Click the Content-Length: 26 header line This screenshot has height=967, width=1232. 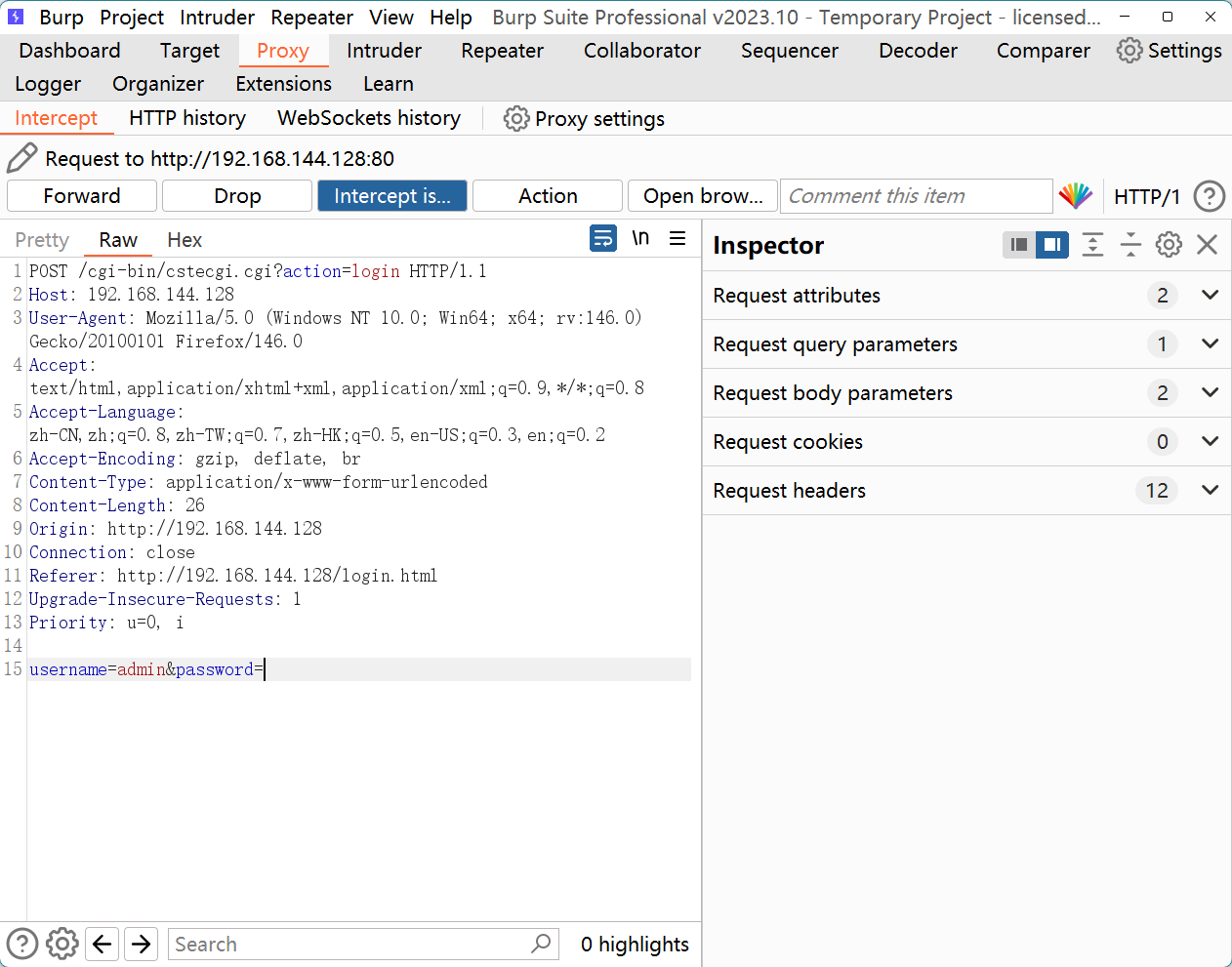pos(117,505)
